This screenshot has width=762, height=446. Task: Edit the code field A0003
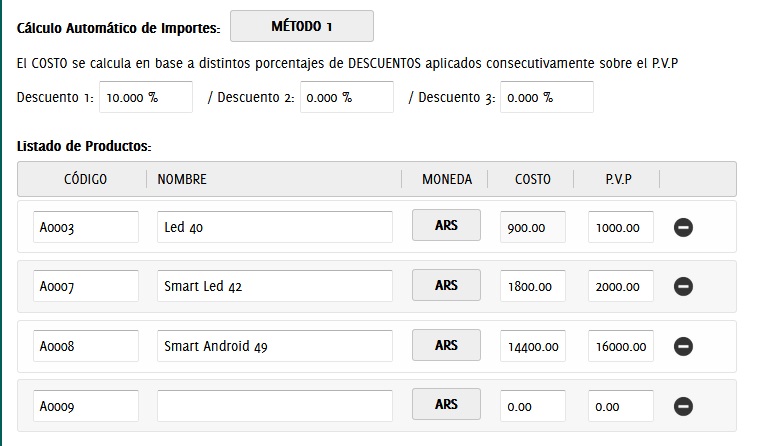coord(86,227)
